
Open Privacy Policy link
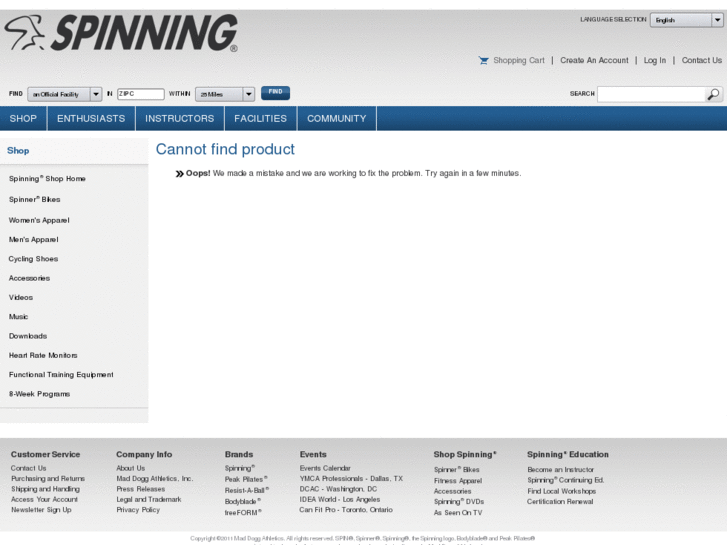tap(138, 510)
